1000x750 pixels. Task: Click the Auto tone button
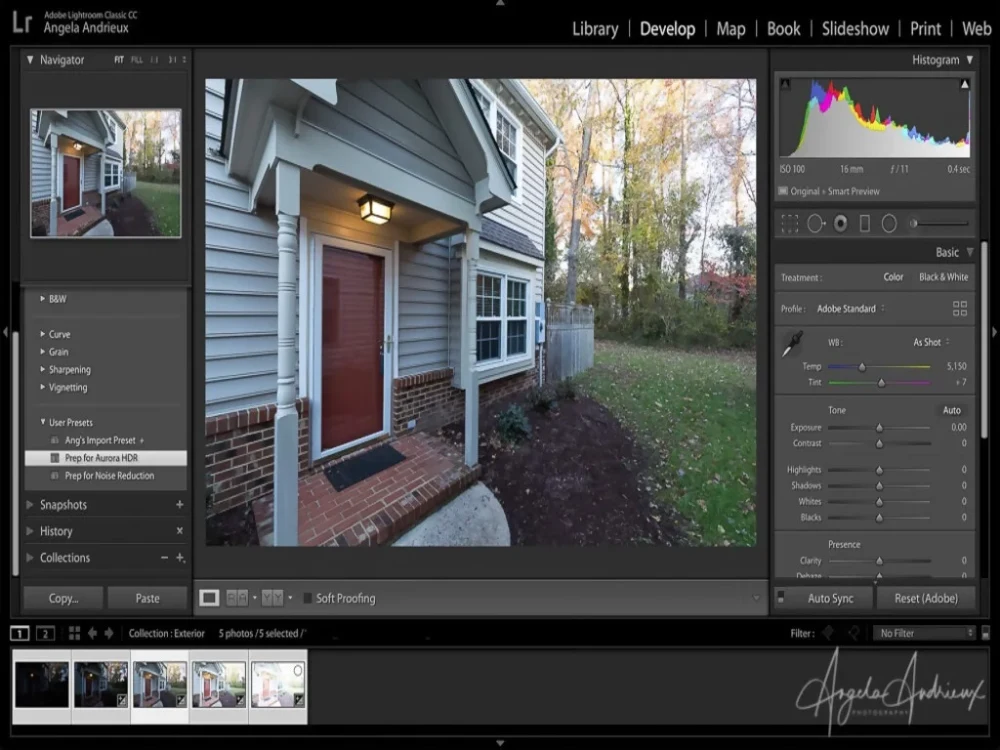952,410
